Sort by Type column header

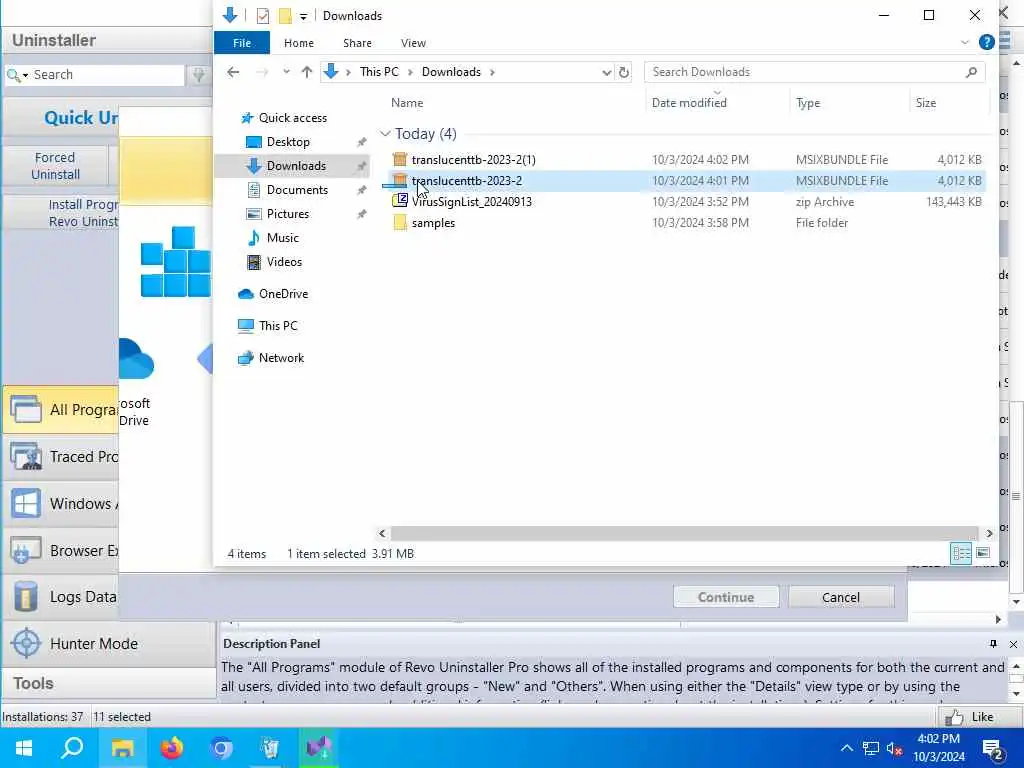click(x=808, y=103)
